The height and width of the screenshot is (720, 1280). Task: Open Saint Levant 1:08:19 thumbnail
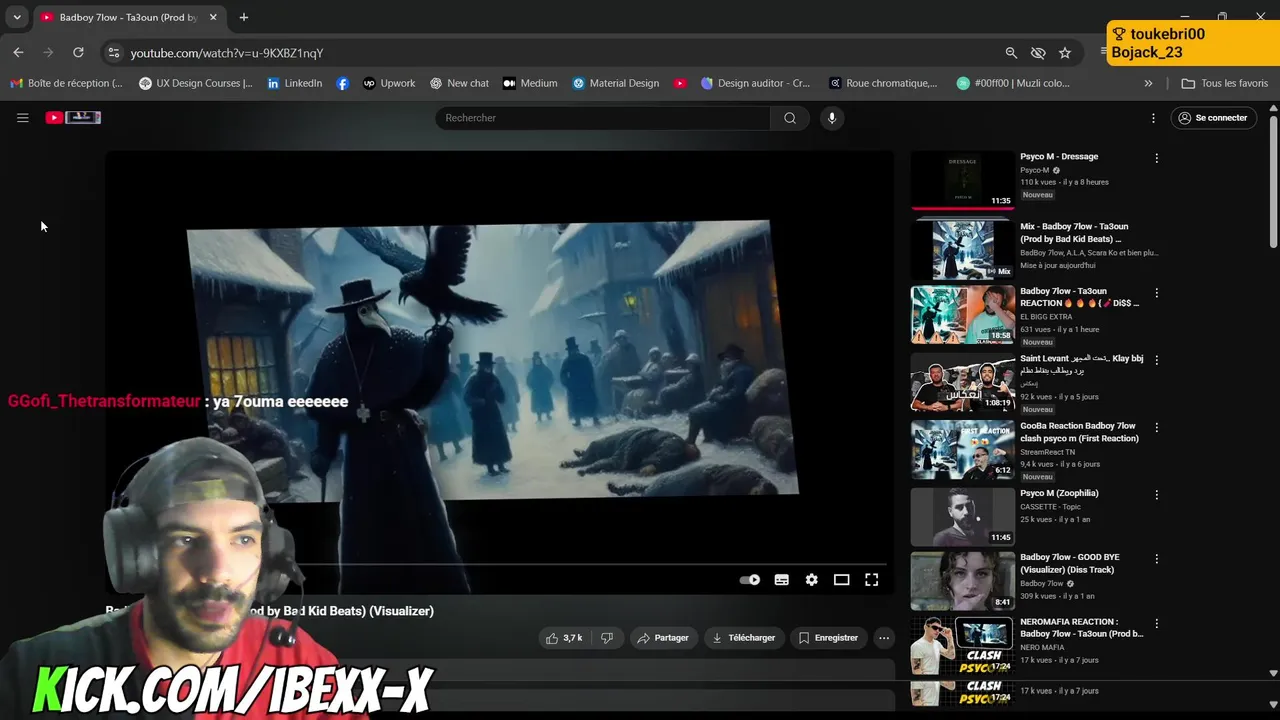pos(962,382)
